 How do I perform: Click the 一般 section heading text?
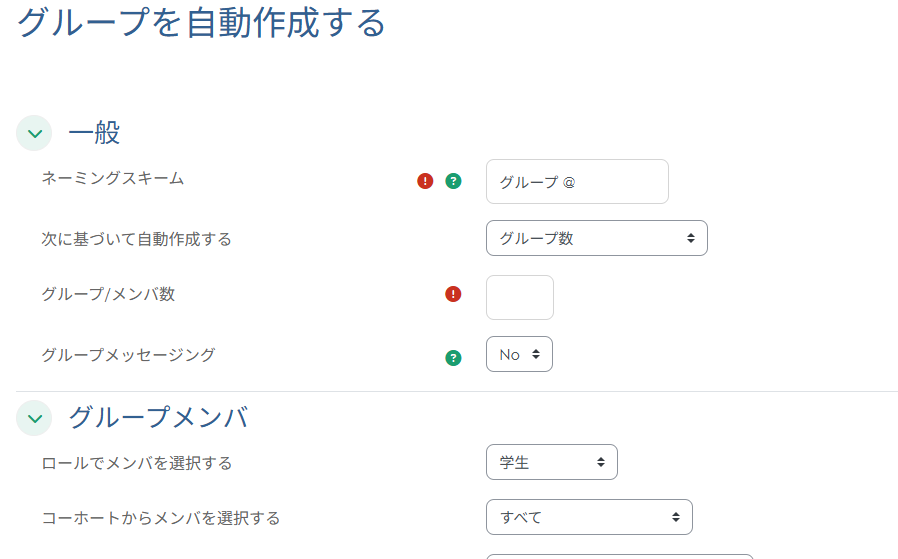tap(94, 133)
